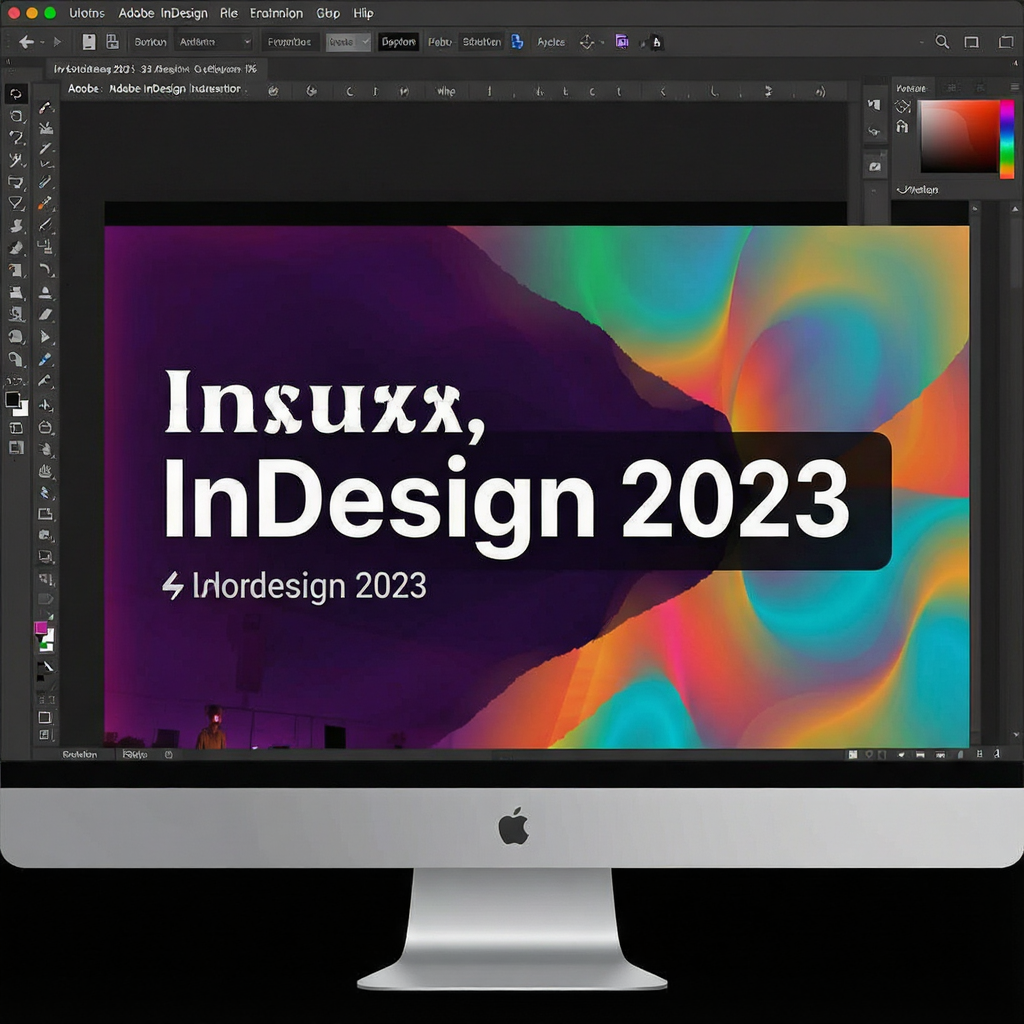Choose the inverted-triangle shaped tool
This screenshot has width=1024, height=1024.
click(16, 204)
